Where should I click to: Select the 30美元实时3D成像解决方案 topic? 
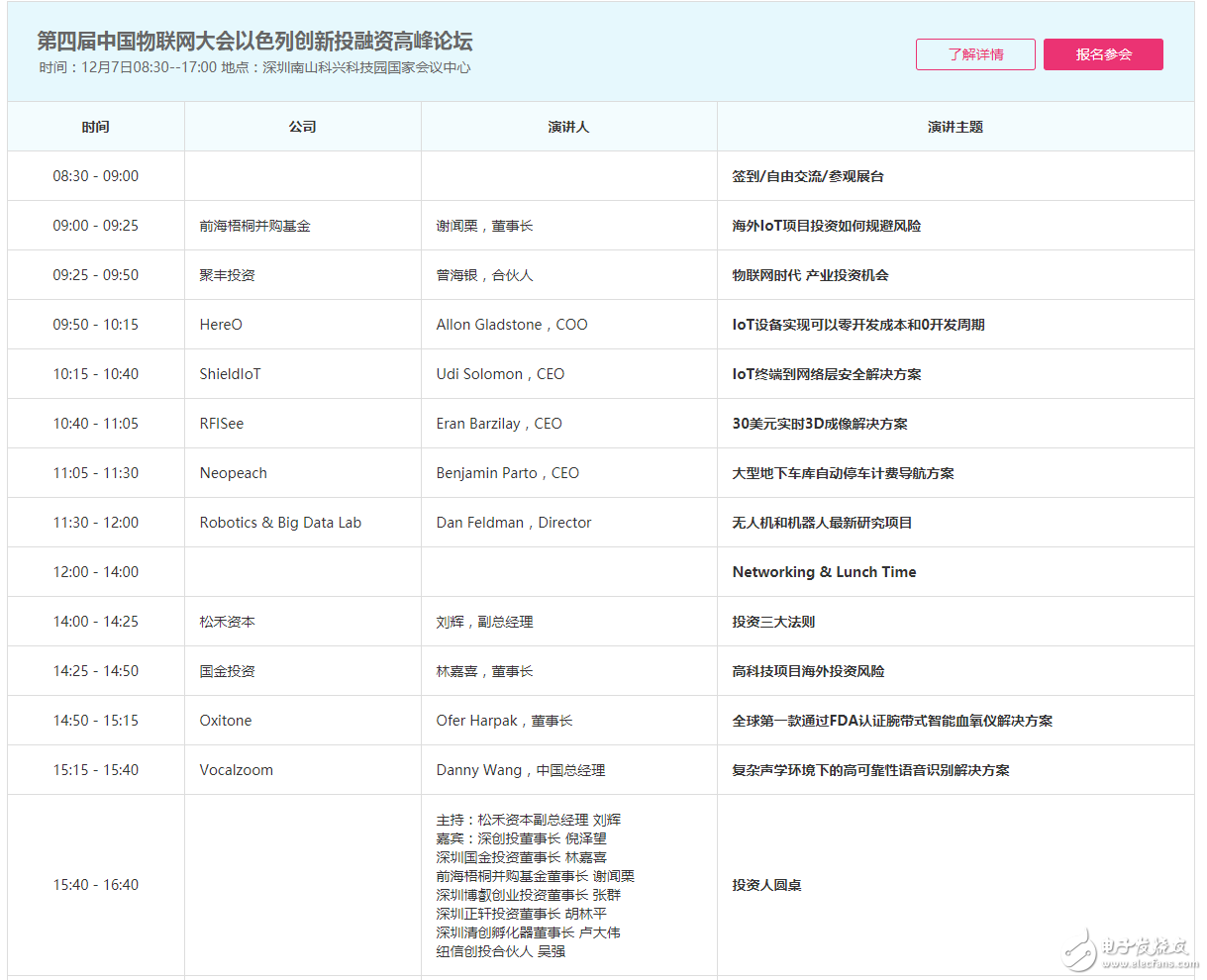click(x=820, y=424)
